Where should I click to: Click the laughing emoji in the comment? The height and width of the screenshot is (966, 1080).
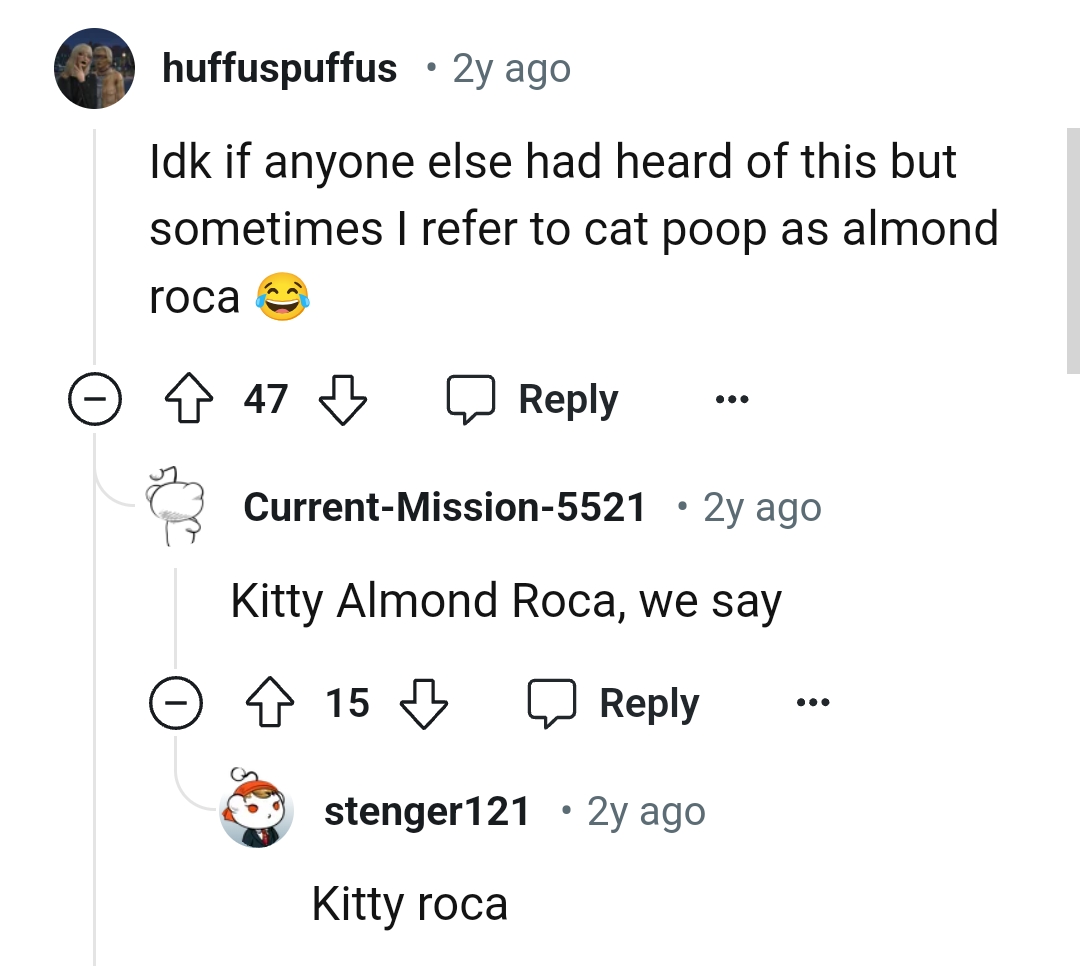278,293
